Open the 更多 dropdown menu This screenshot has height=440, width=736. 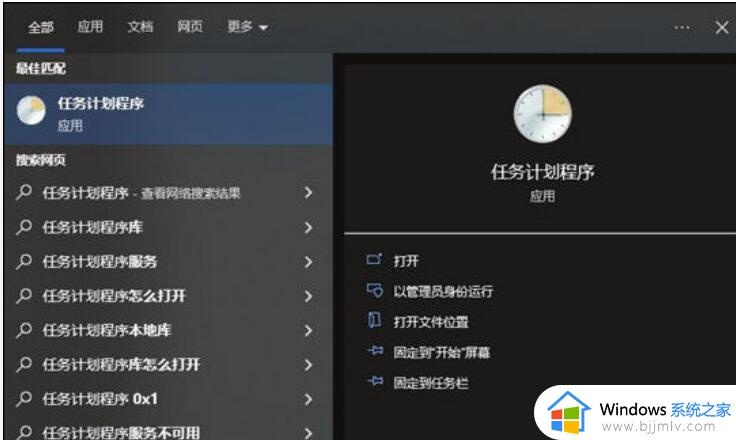247,27
